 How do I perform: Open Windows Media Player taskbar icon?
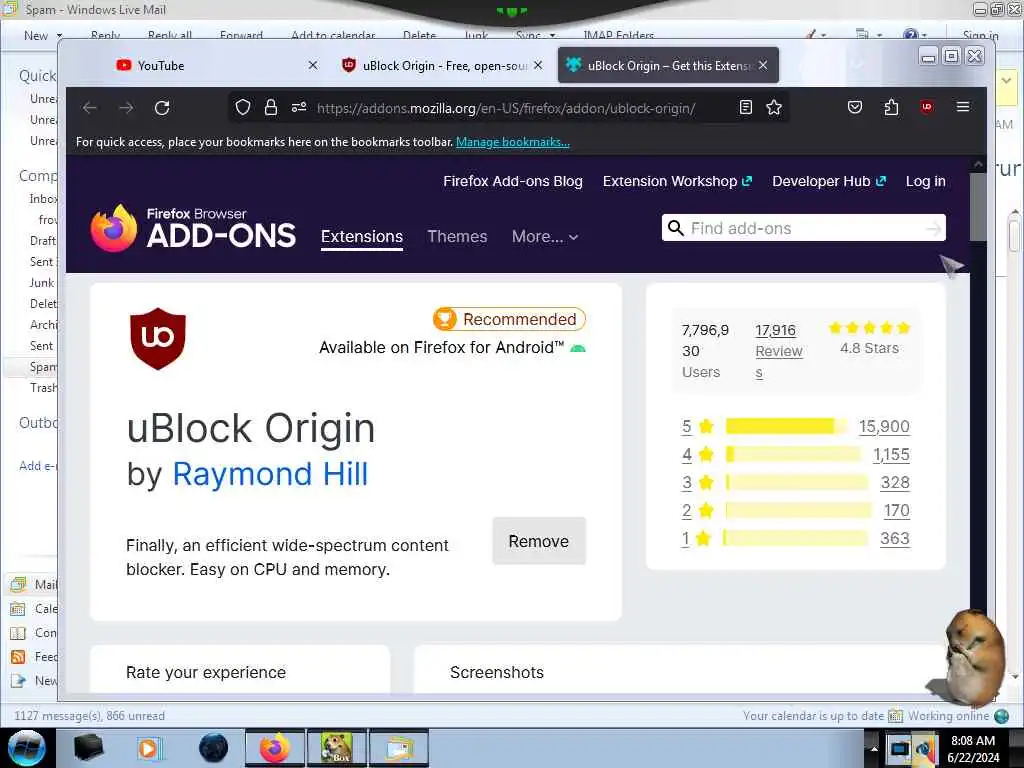[x=149, y=748]
